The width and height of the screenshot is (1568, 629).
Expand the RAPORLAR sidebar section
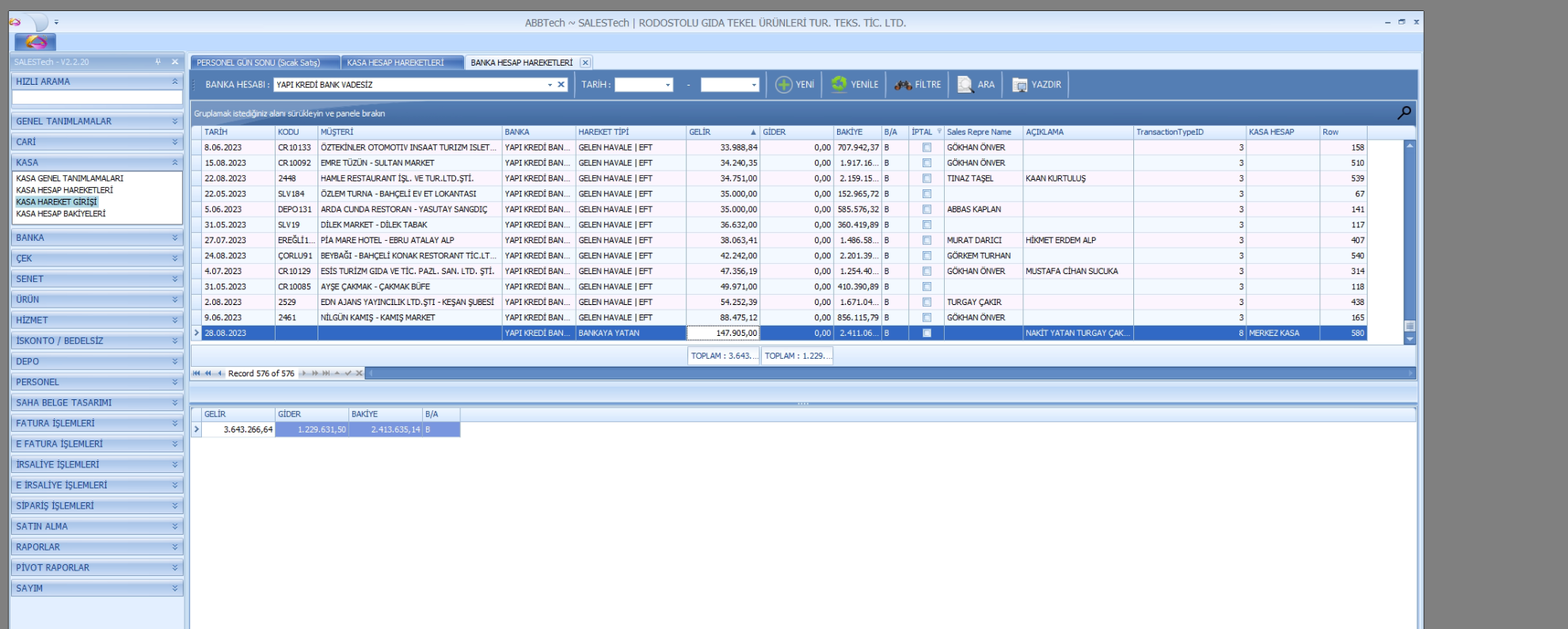tap(97, 547)
